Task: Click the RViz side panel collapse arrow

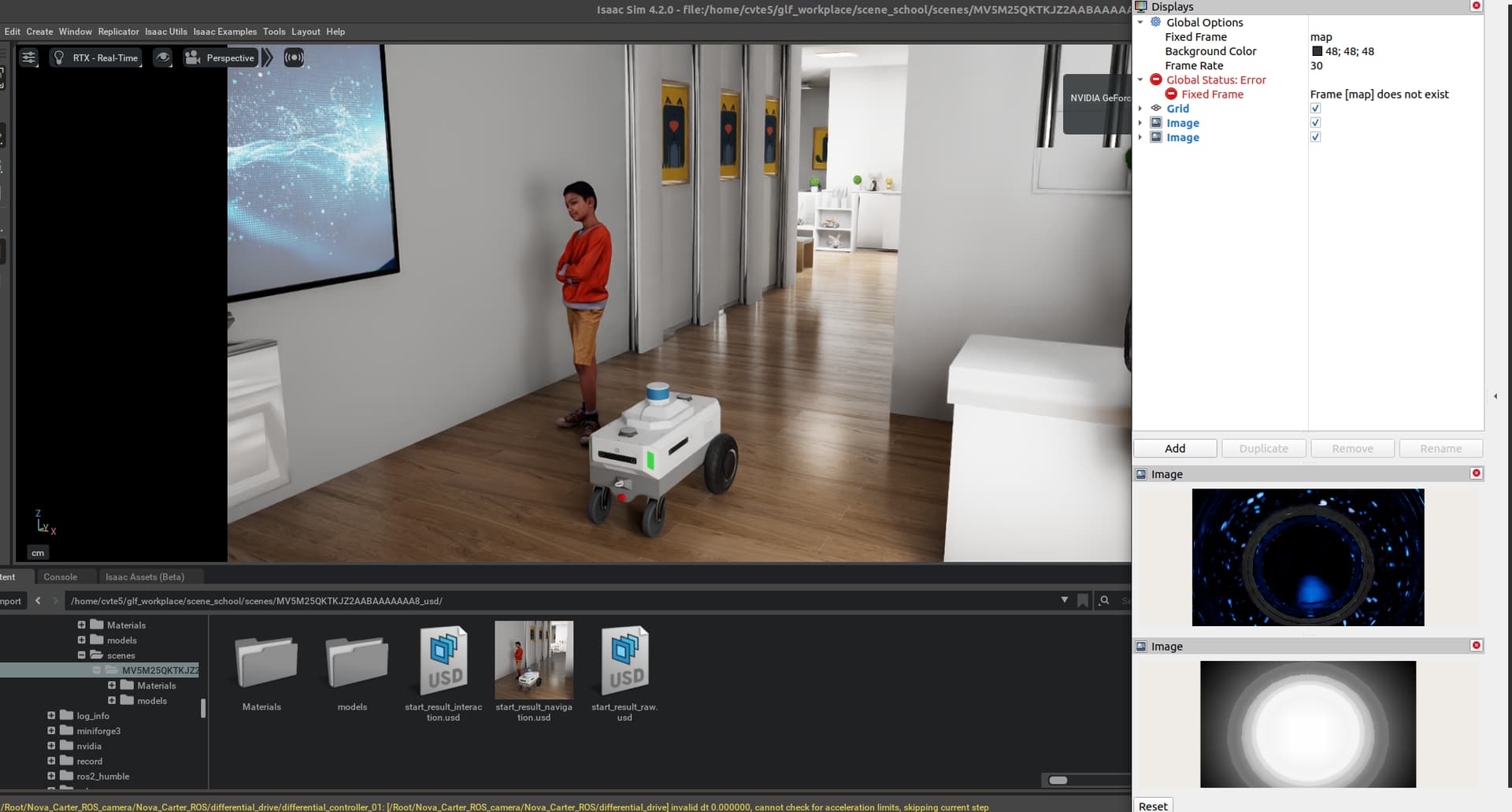Action: pos(1495,396)
